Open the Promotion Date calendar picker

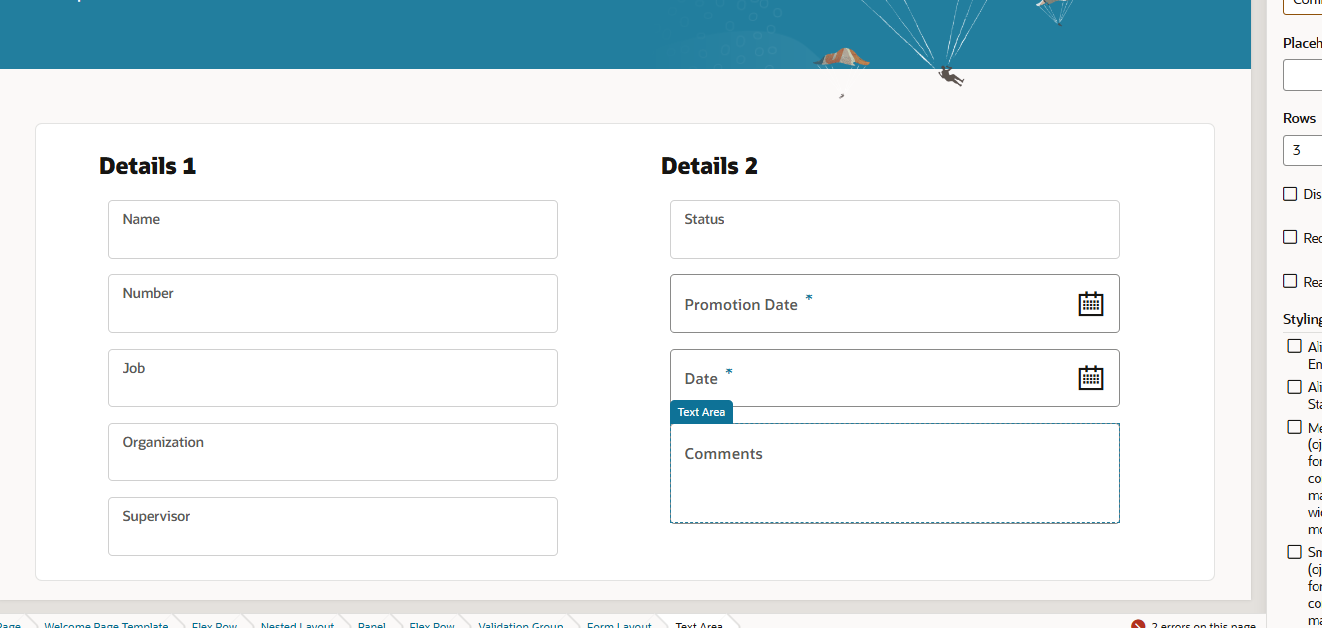click(1091, 303)
